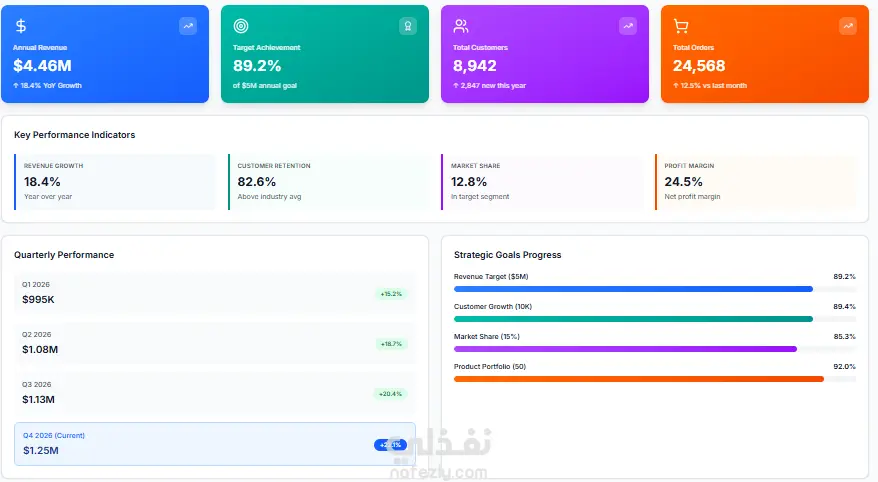Click the 92.0% Product Portfolio percentage
The height and width of the screenshot is (482, 878).
coord(844,367)
